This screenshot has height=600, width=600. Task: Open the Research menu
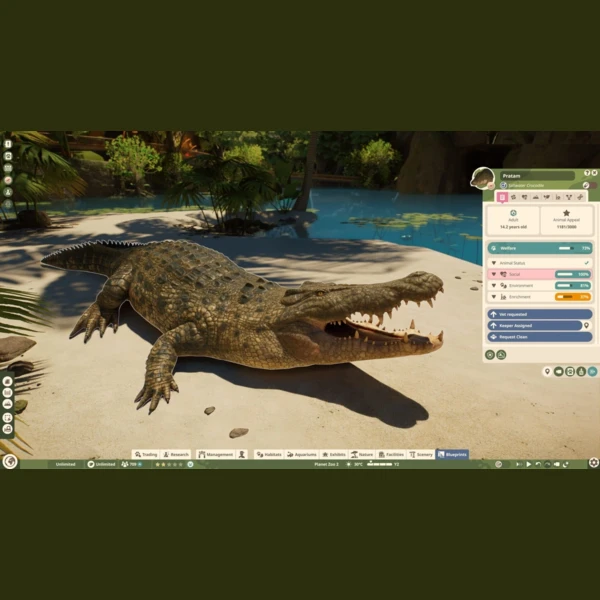tap(176, 454)
